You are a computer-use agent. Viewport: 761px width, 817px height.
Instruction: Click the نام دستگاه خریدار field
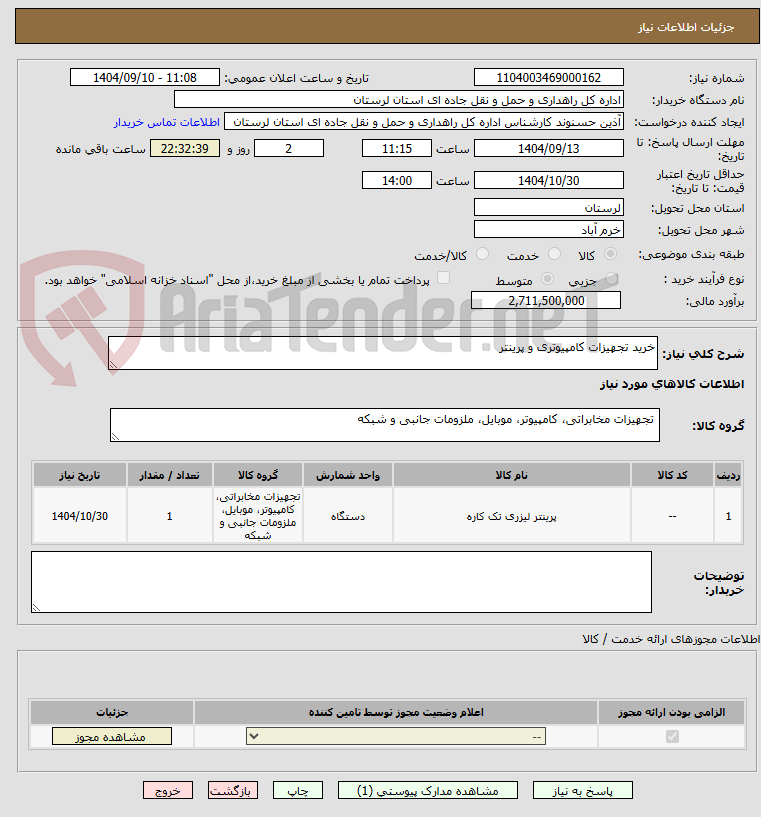(398, 100)
